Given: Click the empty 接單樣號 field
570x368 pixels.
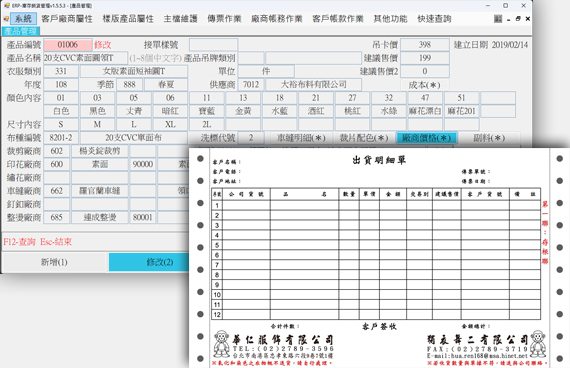Looking at the screenshot, I should point(213,45).
